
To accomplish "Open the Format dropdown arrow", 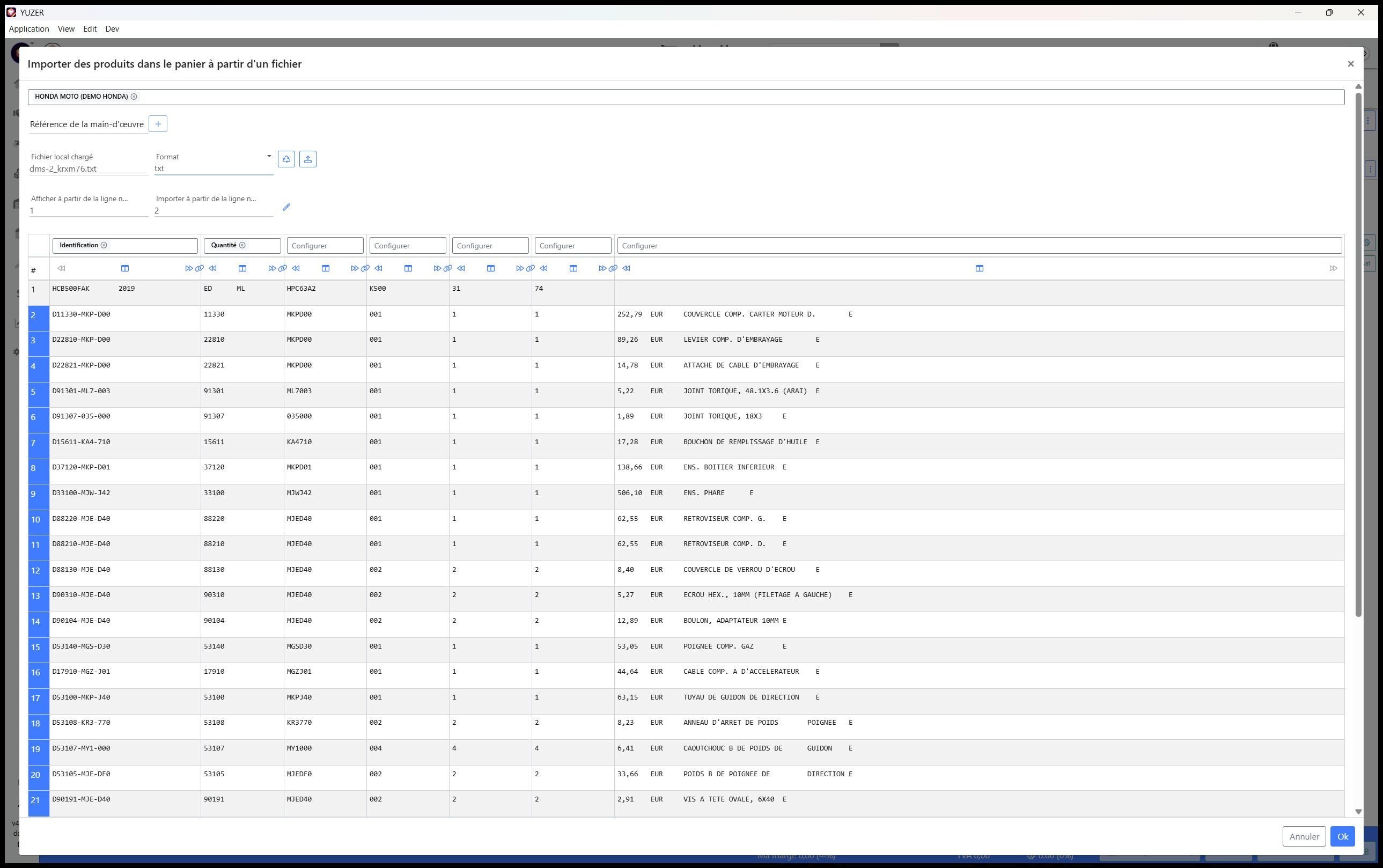I will coord(269,156).
